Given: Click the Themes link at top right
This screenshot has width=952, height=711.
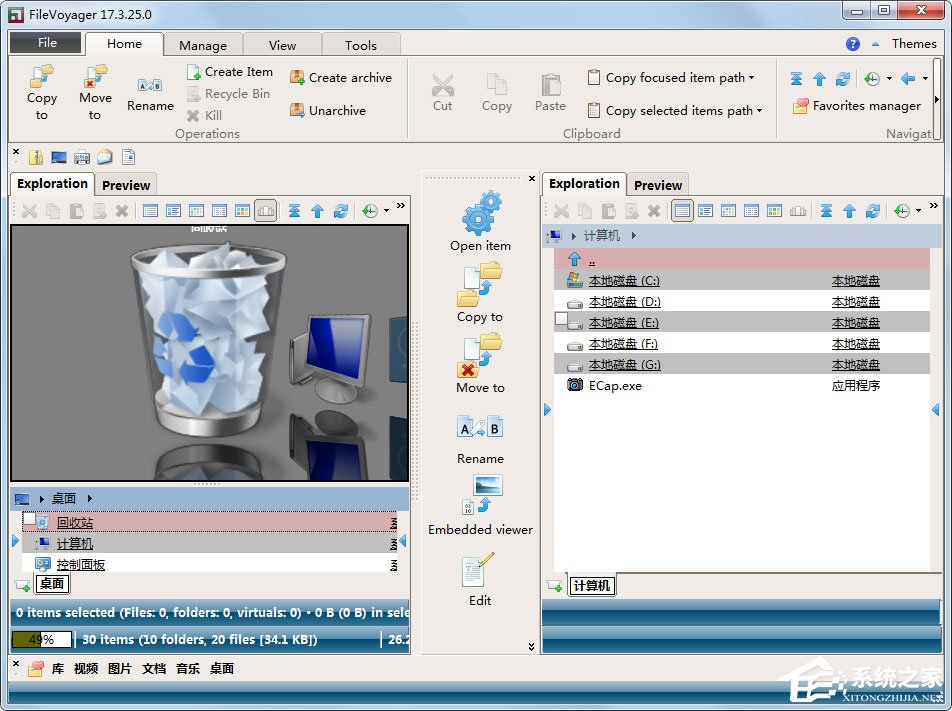Looking at the screenshot, I should click(x=914, y=44).
